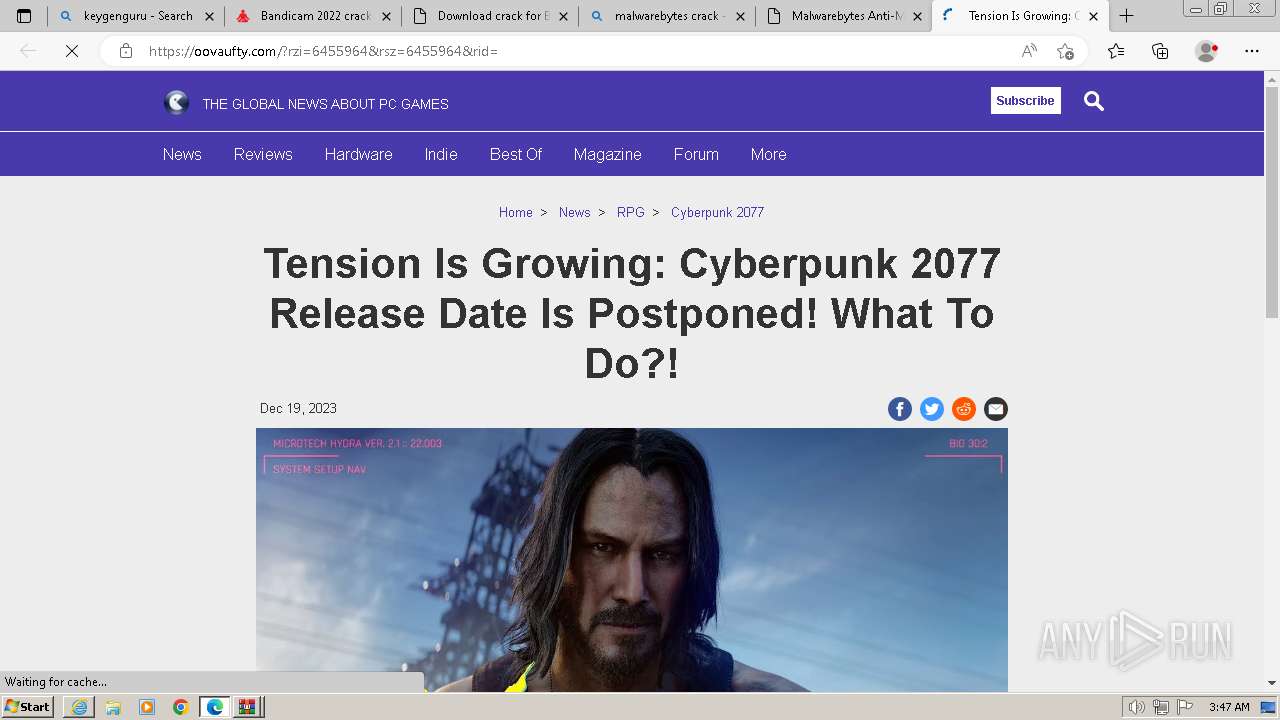1280x720 pixels.
Task: Open the Forum menu item
Action: coord(696,154)
